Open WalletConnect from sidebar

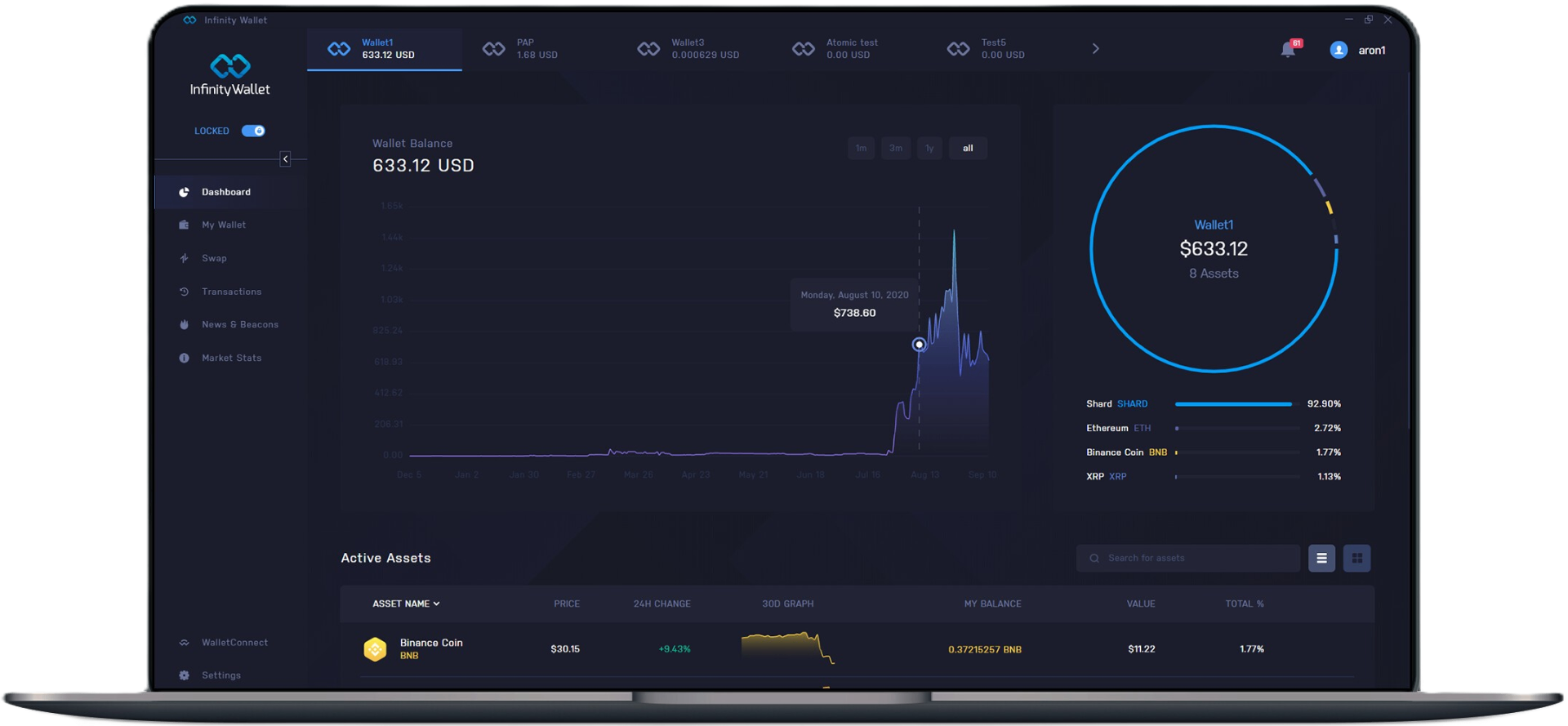click(234, 643)
